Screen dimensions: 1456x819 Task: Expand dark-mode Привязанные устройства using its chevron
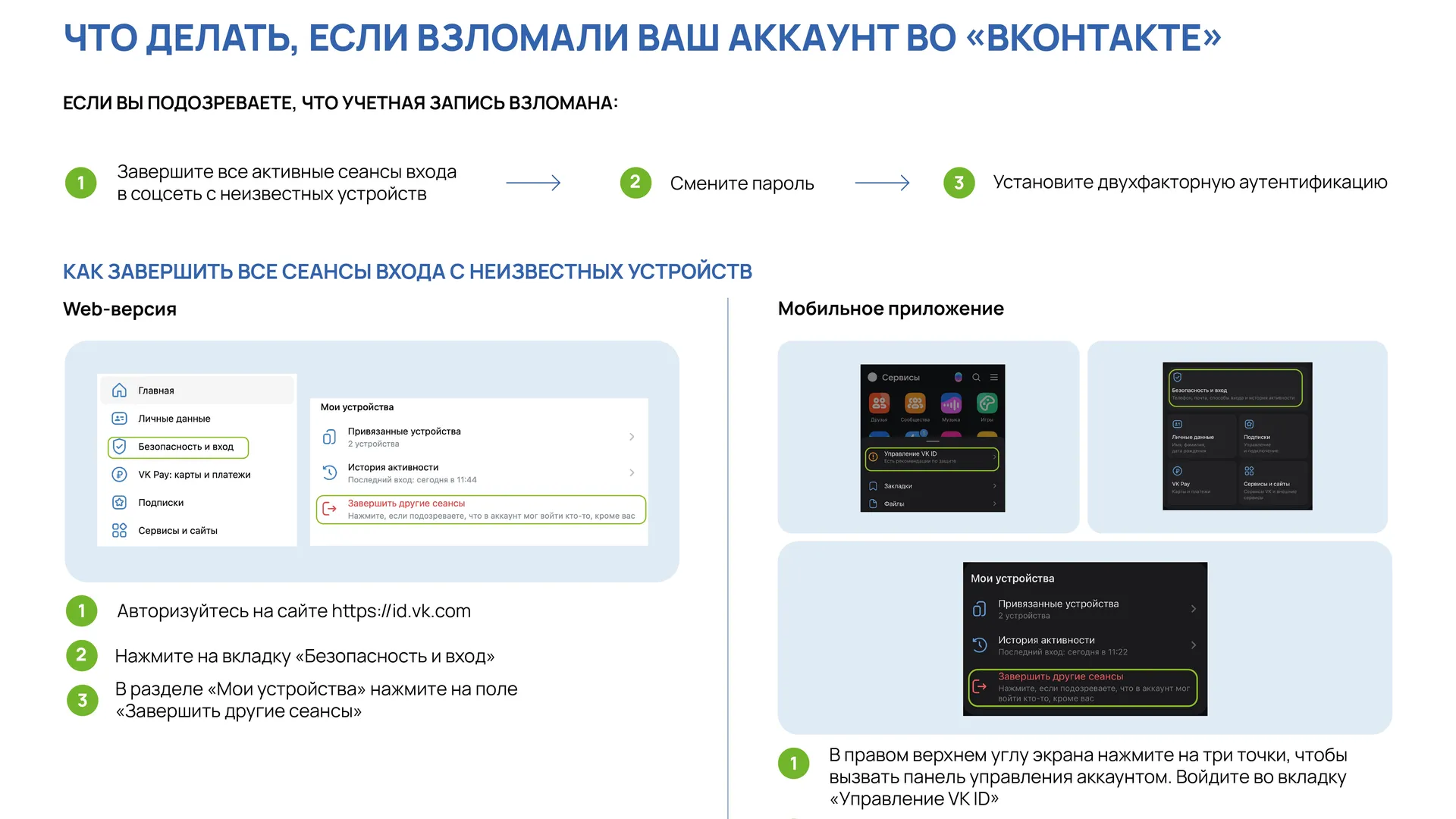point(1193,609)
